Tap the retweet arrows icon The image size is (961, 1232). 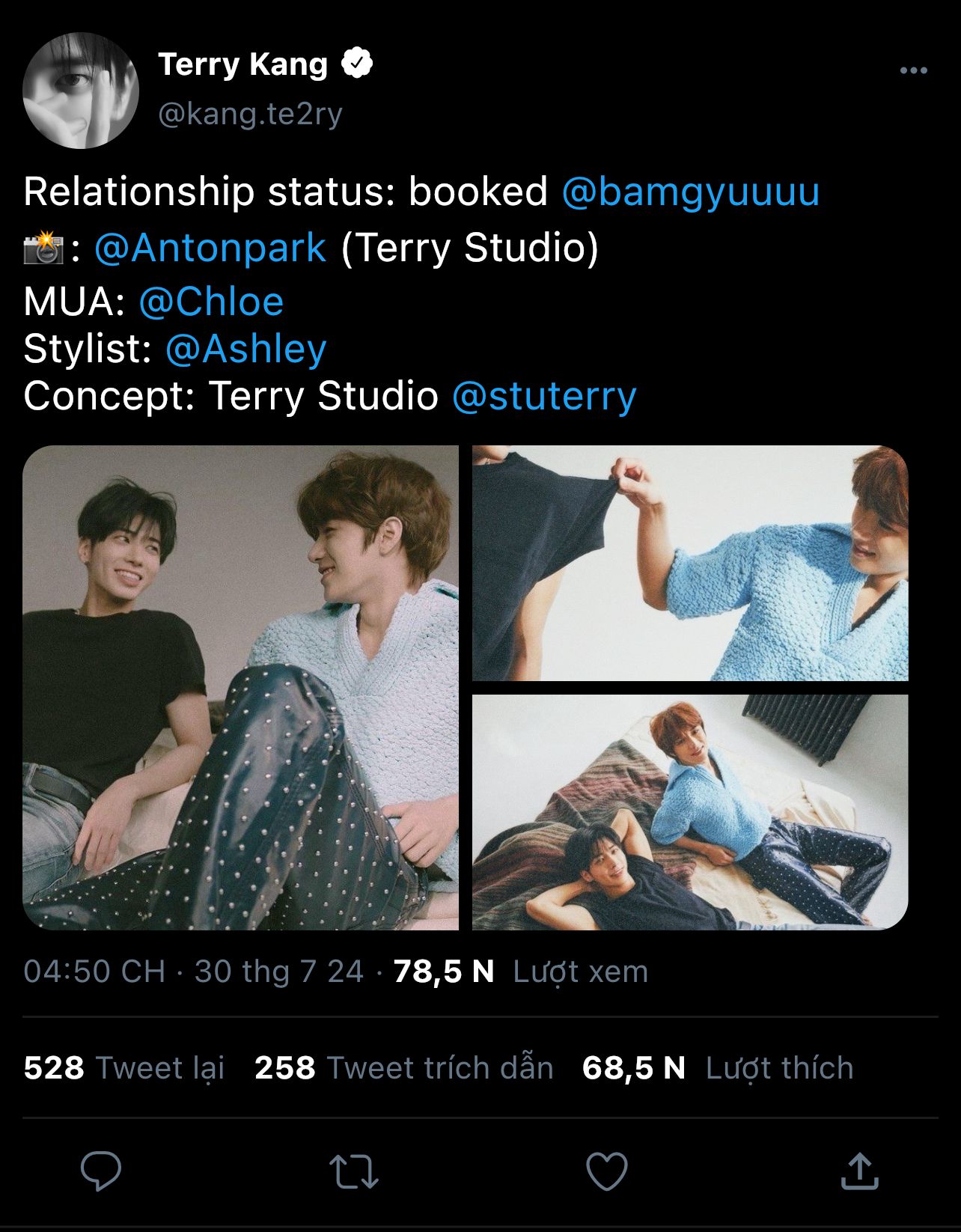pos(354,1171)
